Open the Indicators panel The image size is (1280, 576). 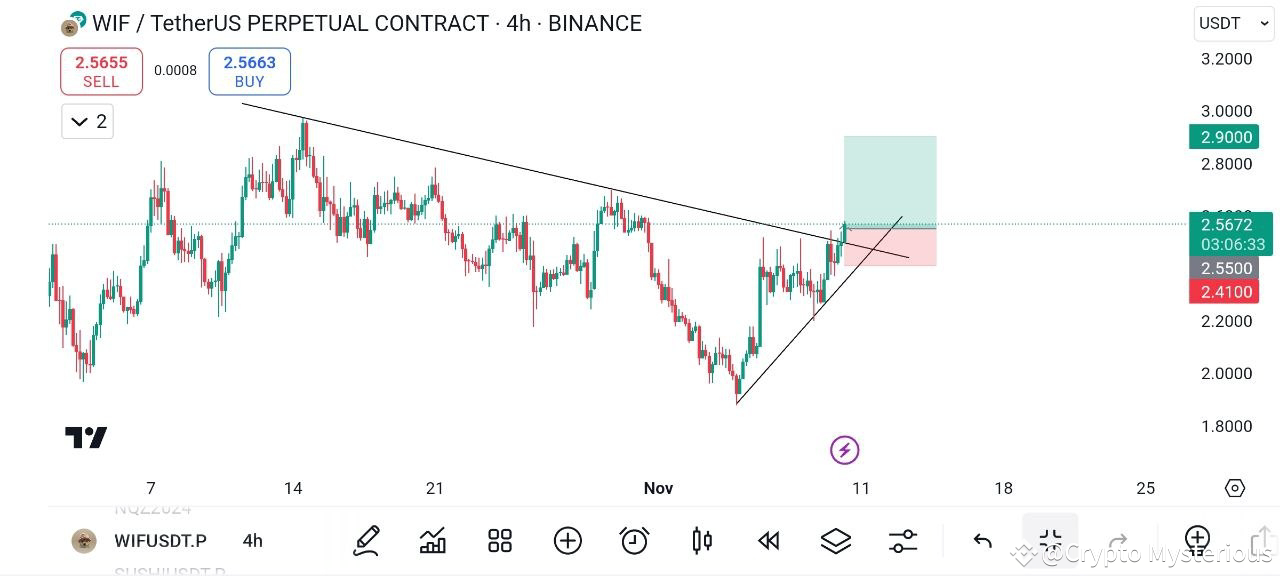[x=431, y=540]
